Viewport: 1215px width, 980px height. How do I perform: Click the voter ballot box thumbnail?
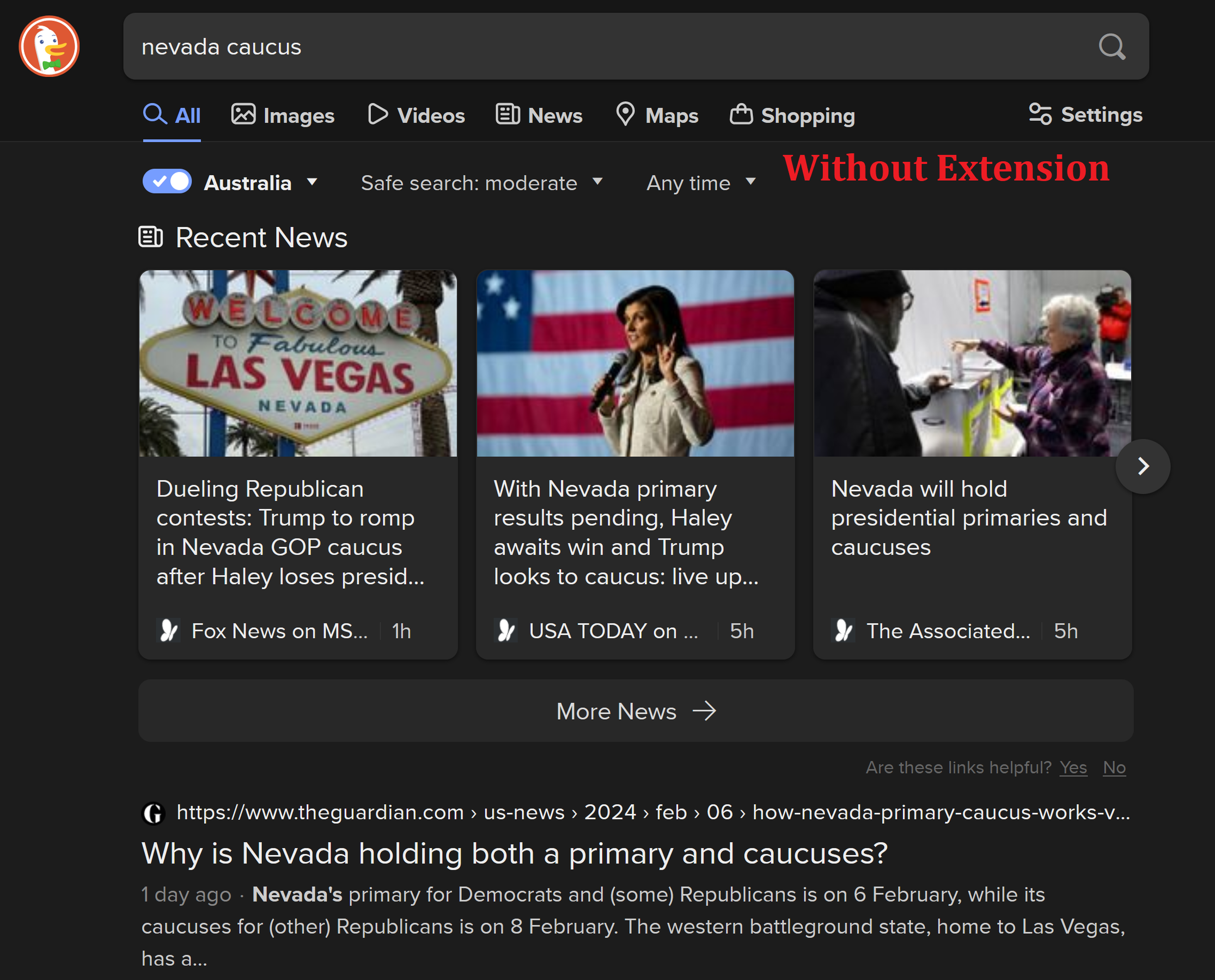coord(972,363)
